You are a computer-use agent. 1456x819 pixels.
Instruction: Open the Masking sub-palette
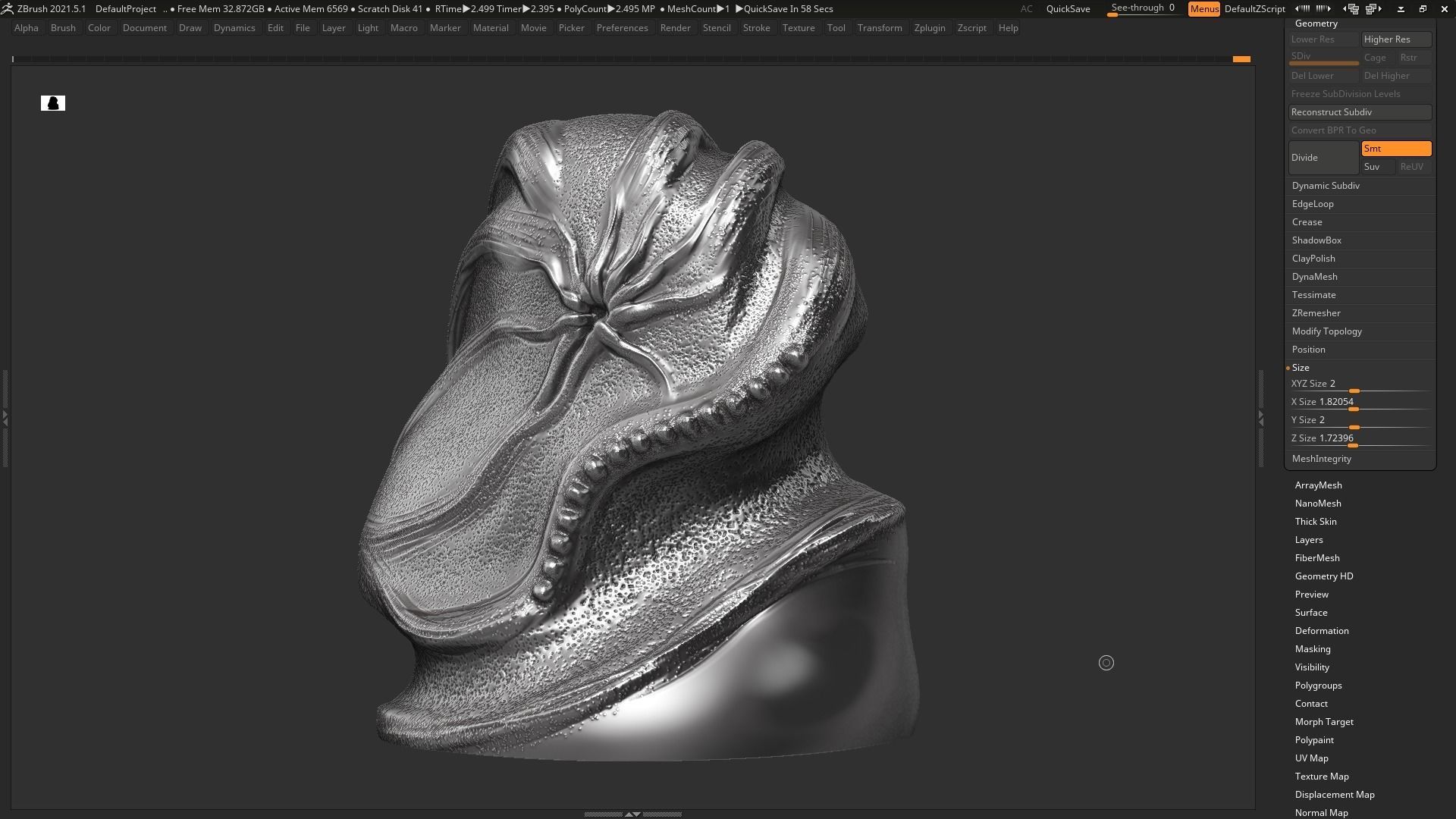[1313, 649]
